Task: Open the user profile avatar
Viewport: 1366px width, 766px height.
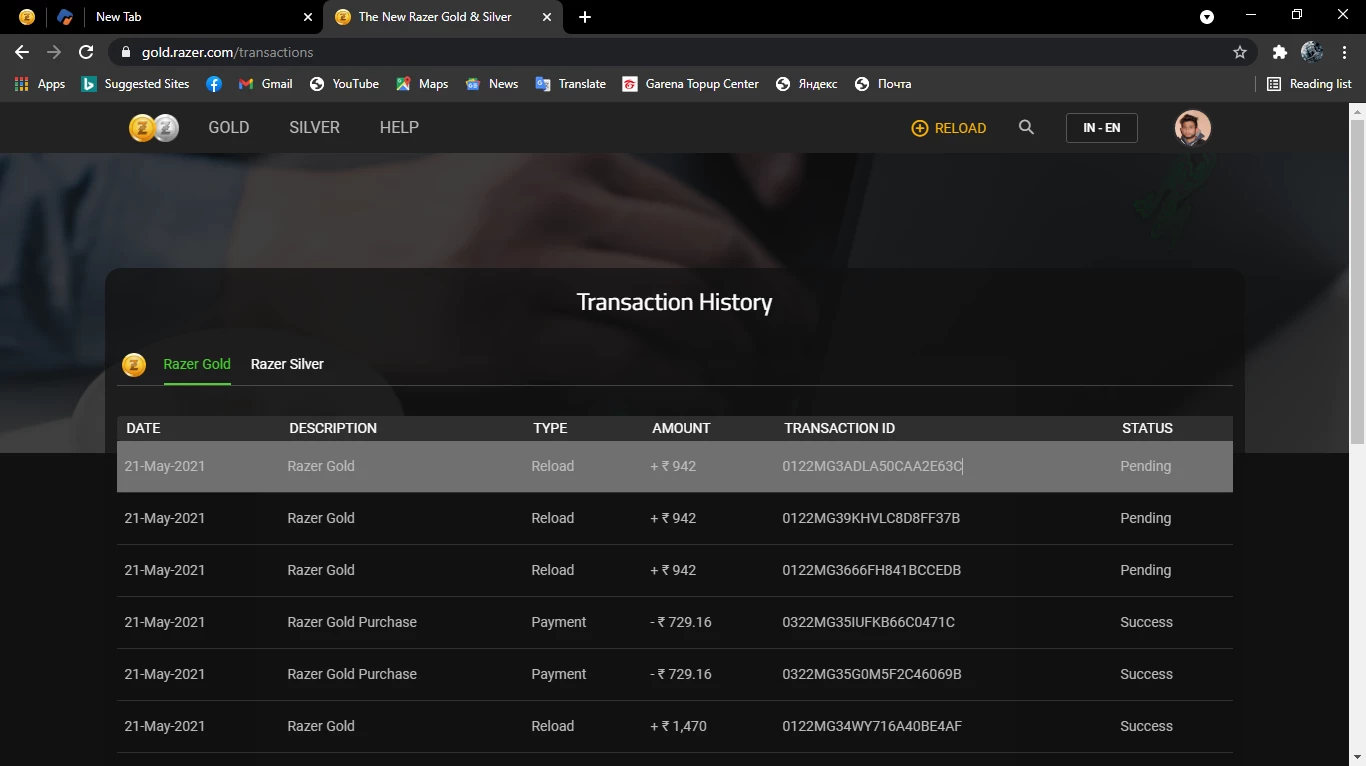Action: 1192,128
